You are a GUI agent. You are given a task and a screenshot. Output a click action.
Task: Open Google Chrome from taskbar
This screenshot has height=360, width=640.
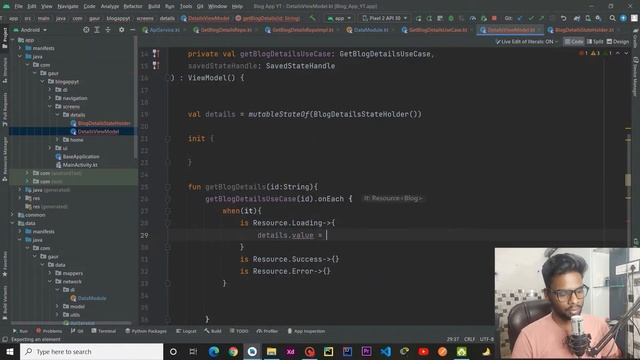pos(233,351)
